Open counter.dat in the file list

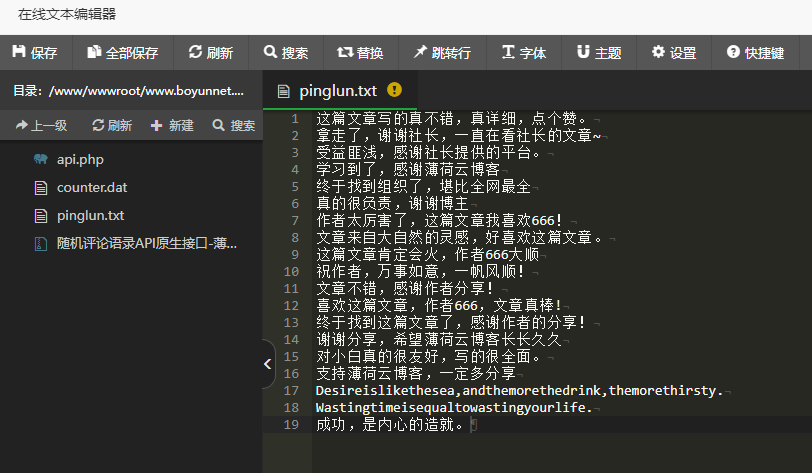pyautogui.click(x=92, y=188)
